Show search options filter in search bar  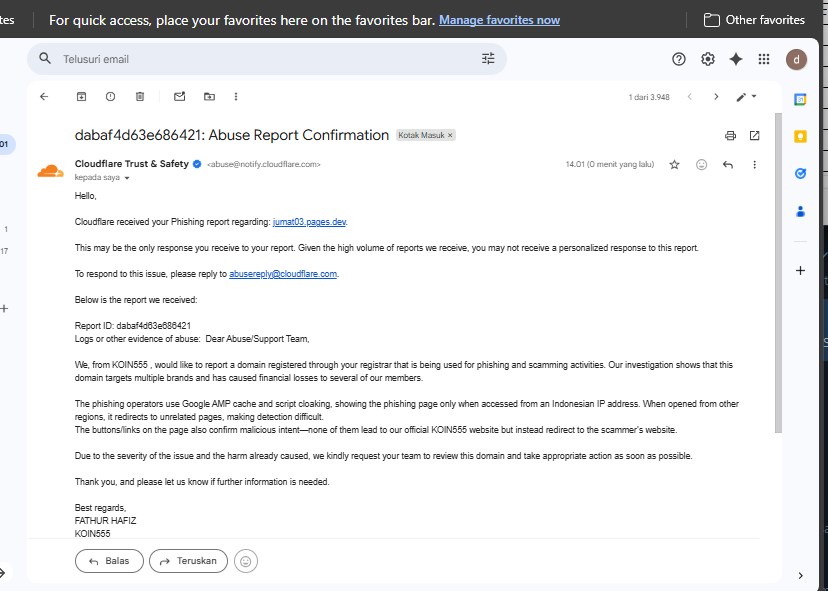click(488, 59)
